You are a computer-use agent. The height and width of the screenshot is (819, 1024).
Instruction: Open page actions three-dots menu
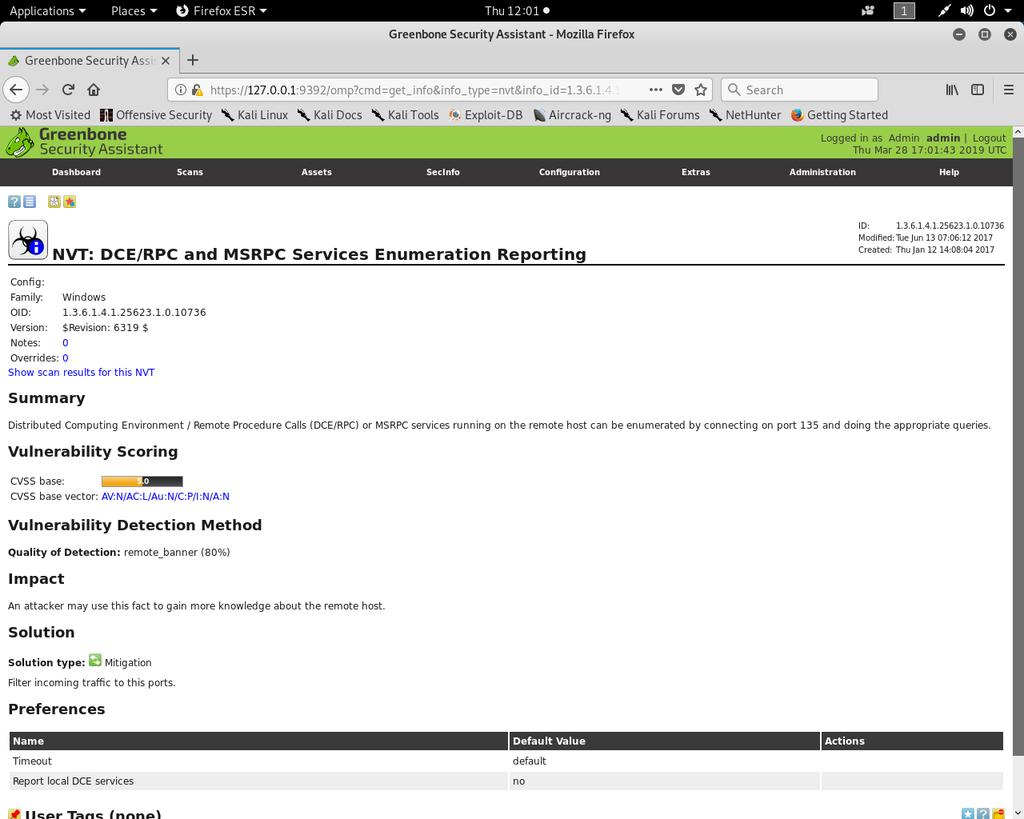(656, 89)
